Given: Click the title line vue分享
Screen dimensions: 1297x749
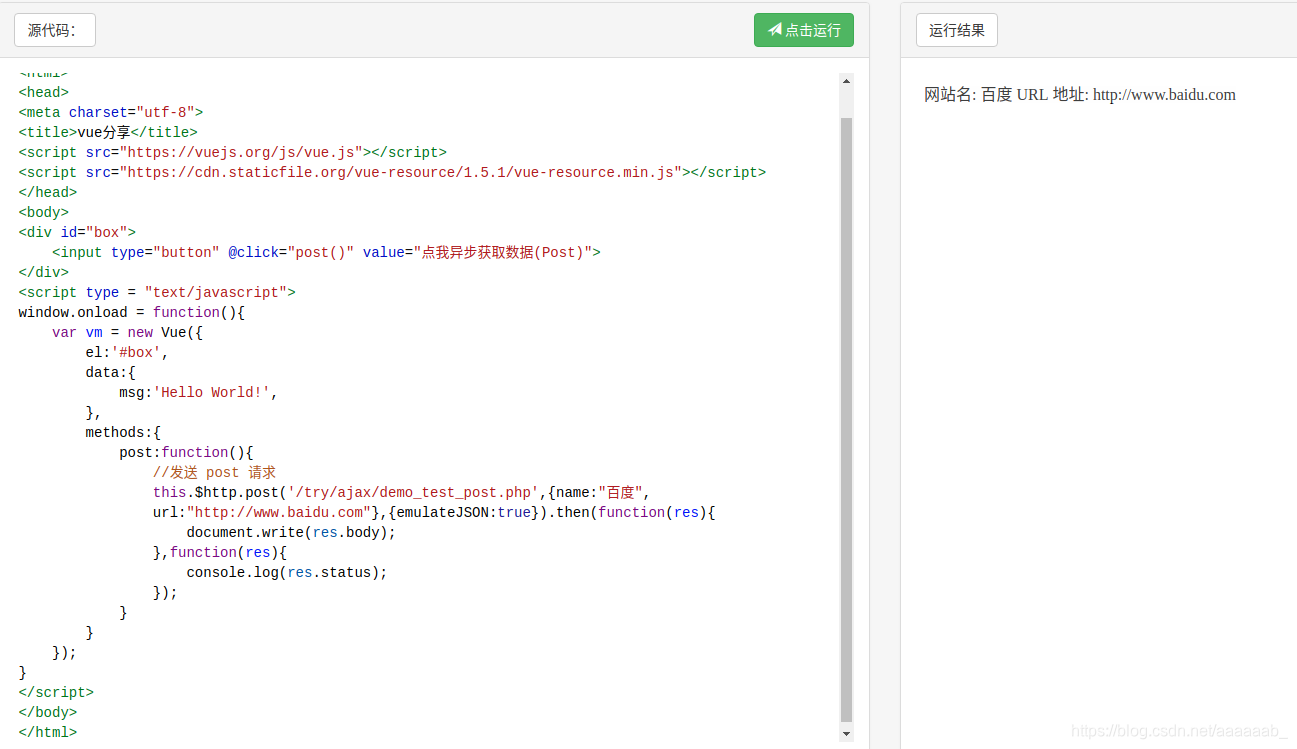Looking at the screenshot, I should coord(108,132).
